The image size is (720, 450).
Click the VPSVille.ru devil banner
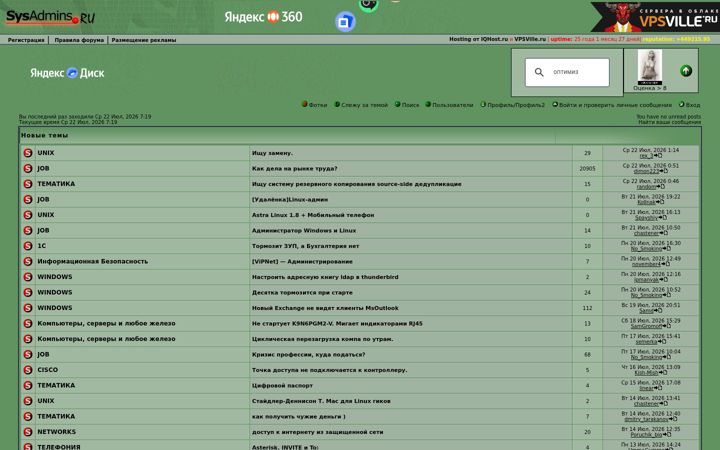pyautogui.click(x=654, y=17)
